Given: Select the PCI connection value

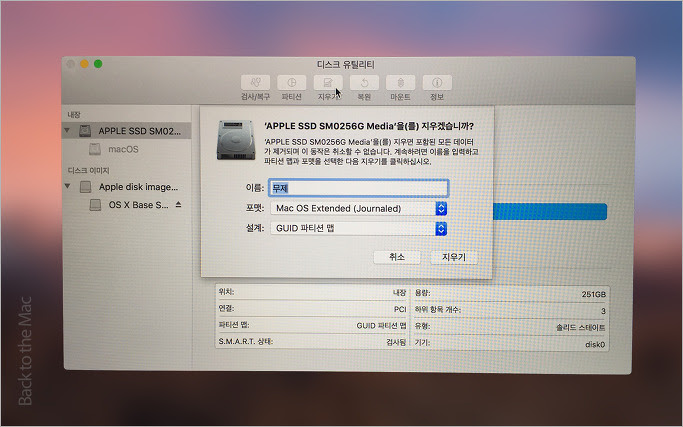Looking at the screenshot, I should [400, 309].
